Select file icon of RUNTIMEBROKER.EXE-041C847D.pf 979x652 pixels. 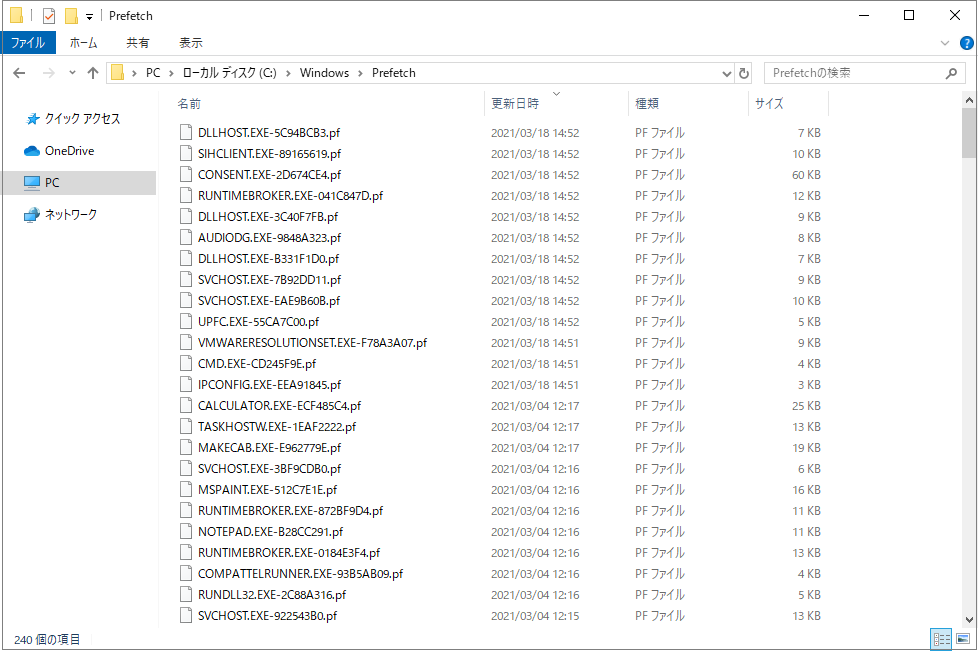click(x=185, y=195)
